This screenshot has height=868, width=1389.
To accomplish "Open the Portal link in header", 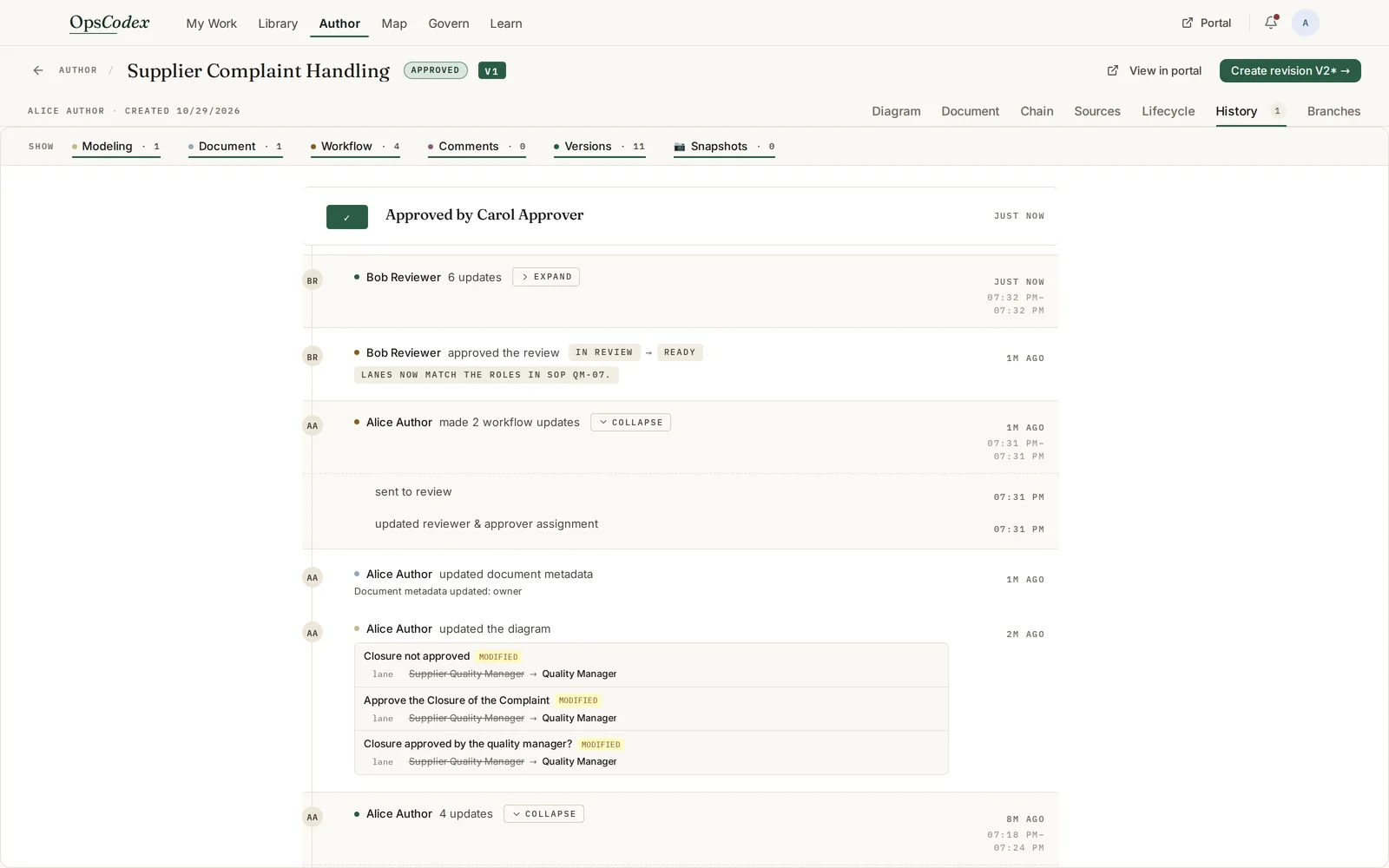I will [x=1207, y=23].
